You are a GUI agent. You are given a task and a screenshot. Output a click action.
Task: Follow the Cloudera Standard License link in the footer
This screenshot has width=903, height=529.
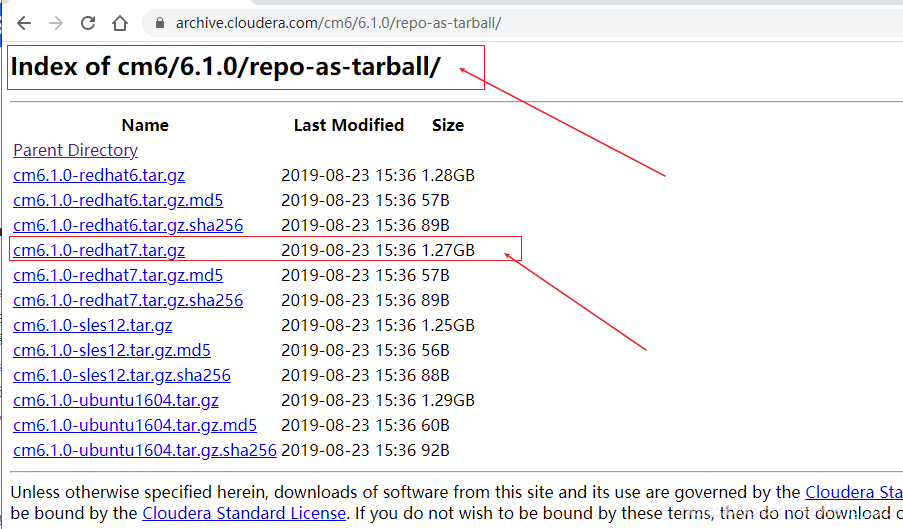point(244,513)
